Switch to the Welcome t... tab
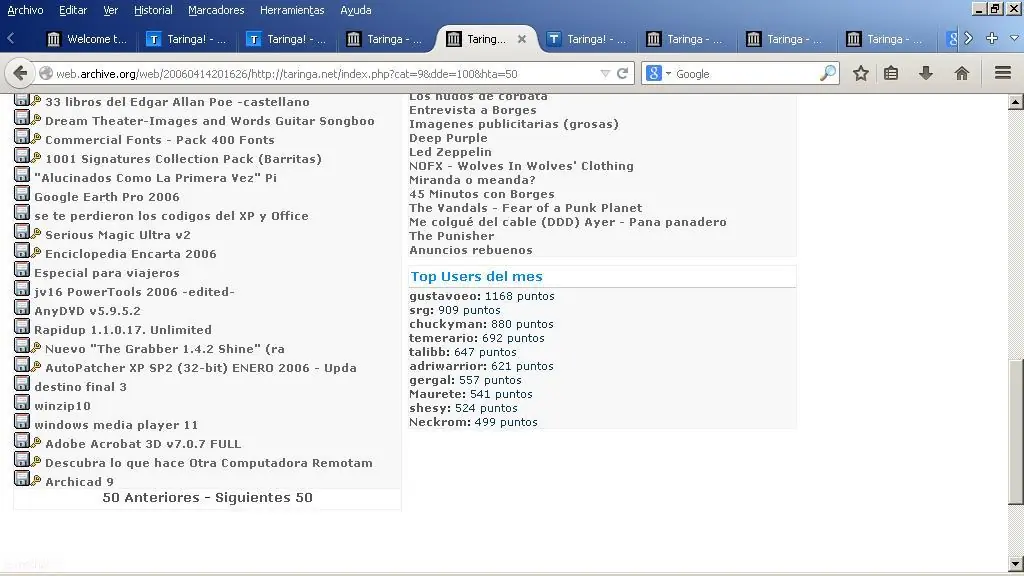This screenshot has height=576, width=1024. coord(88,39)
